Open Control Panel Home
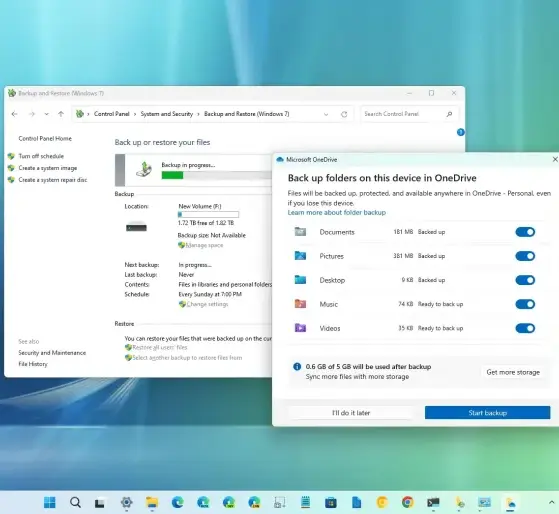The width and height of the screenshot is (559, 514). (x=45, y=139)
